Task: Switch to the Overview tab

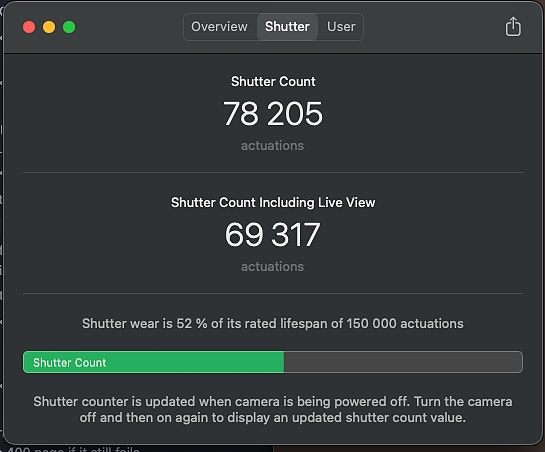Action: pos(219,27)
